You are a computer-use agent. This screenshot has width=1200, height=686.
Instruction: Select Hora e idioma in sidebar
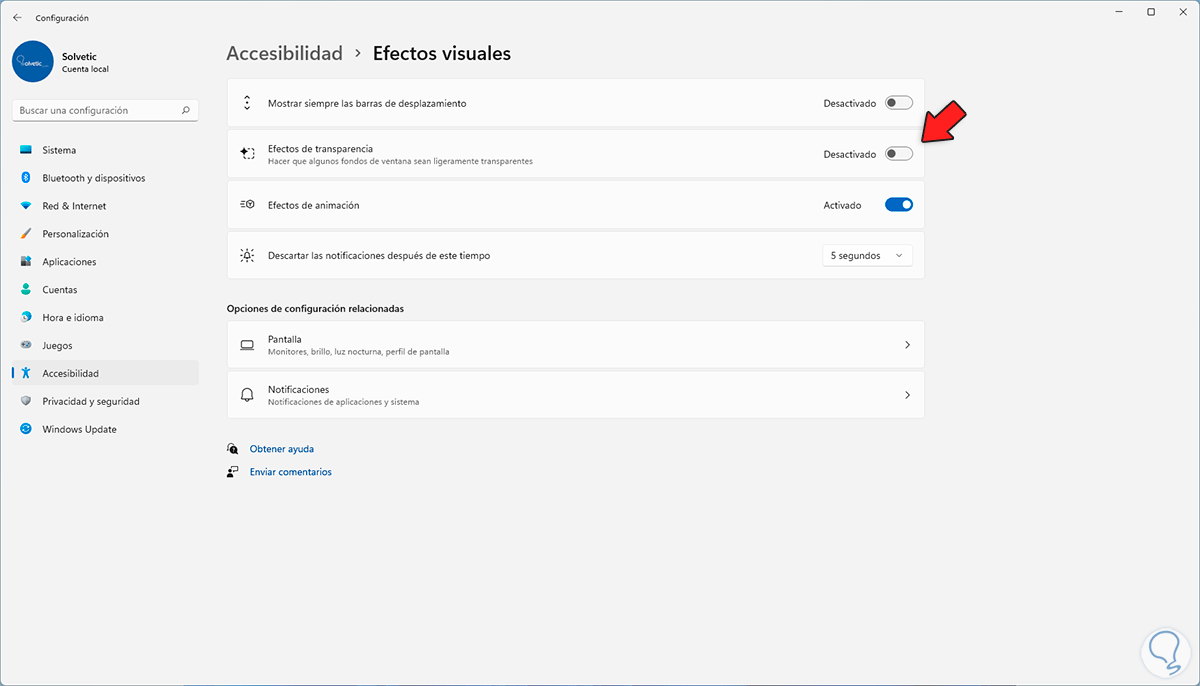point(72,318)
